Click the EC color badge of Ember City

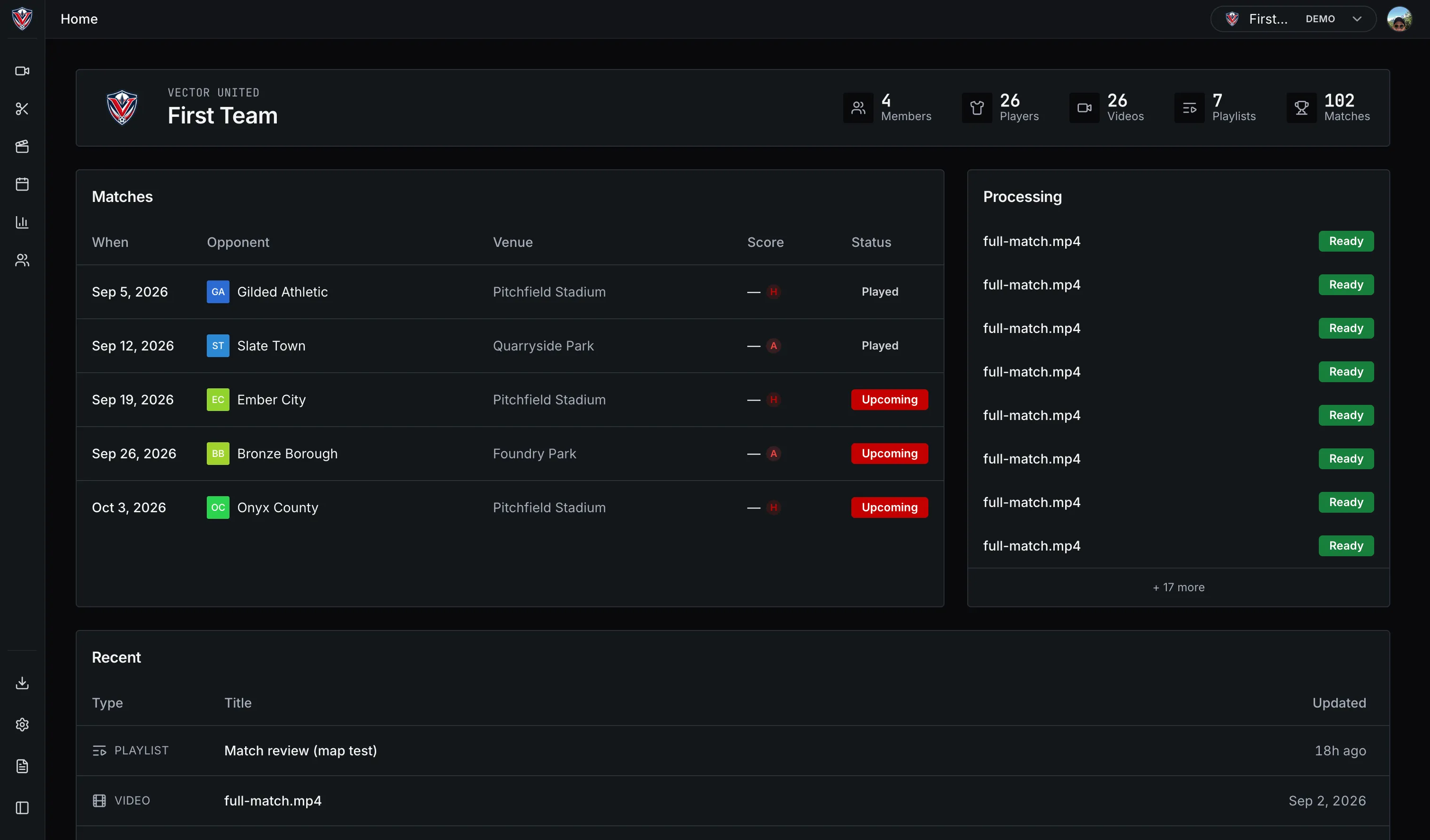tap(218, 399)
